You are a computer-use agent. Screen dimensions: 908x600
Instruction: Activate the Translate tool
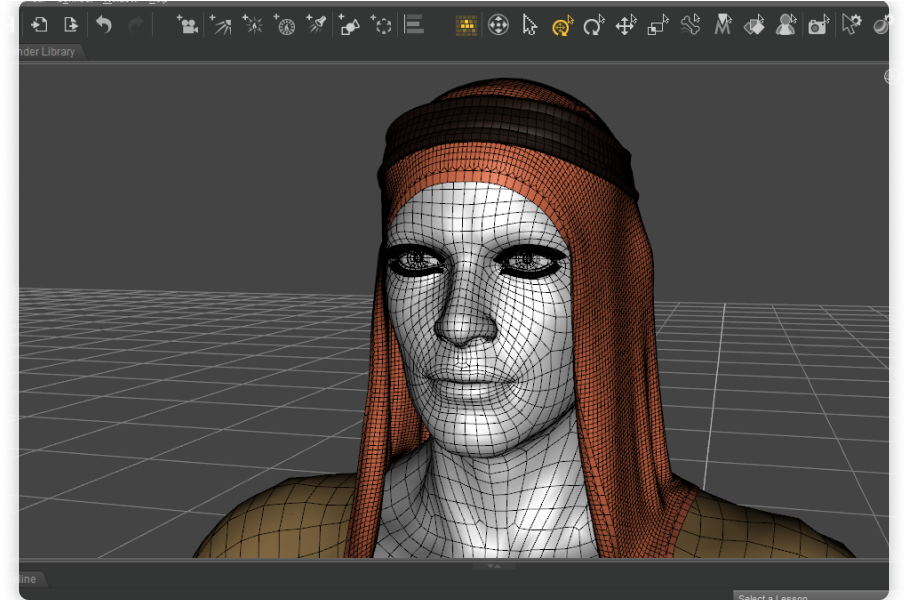[x=626, y=25]
